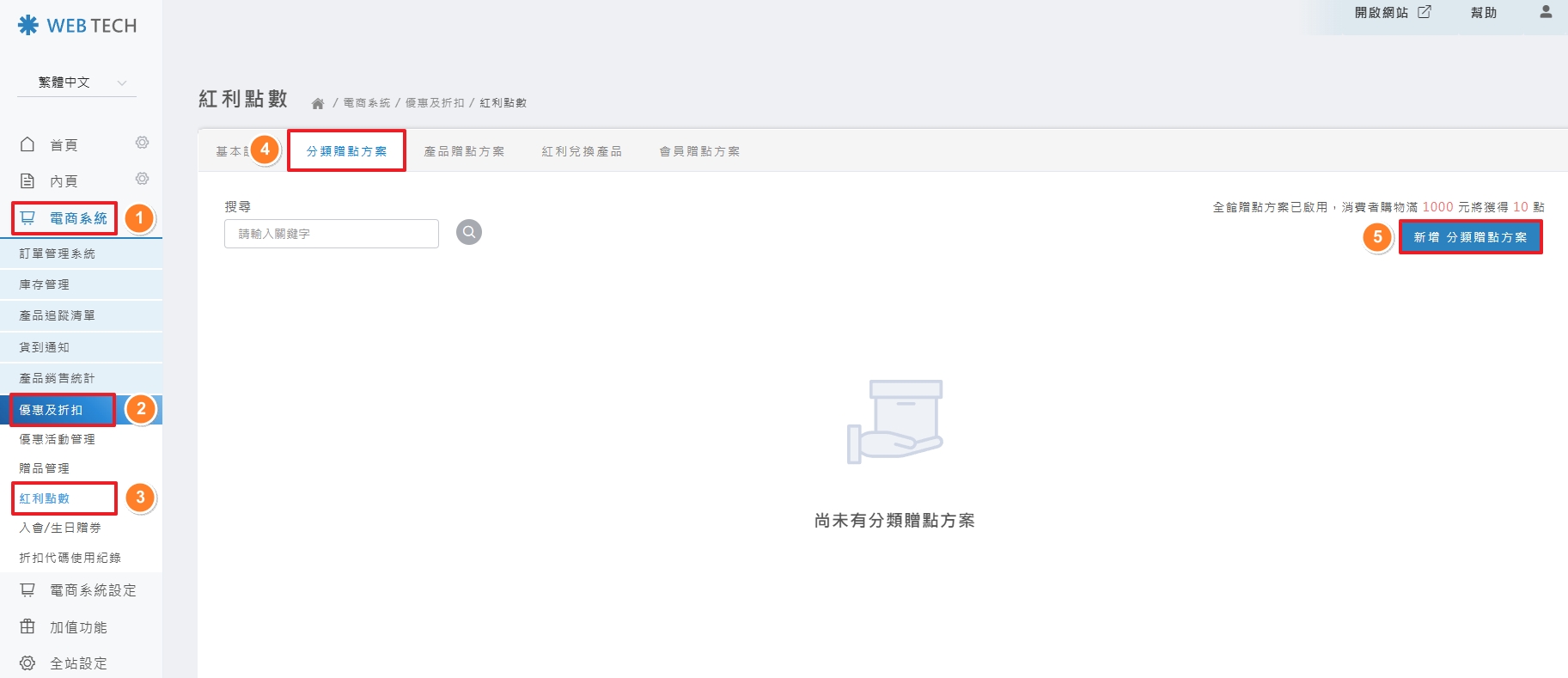Click the gear icon beside 首頁
The height and width of the screenshot is (678, 1568).
click(143, 143)
